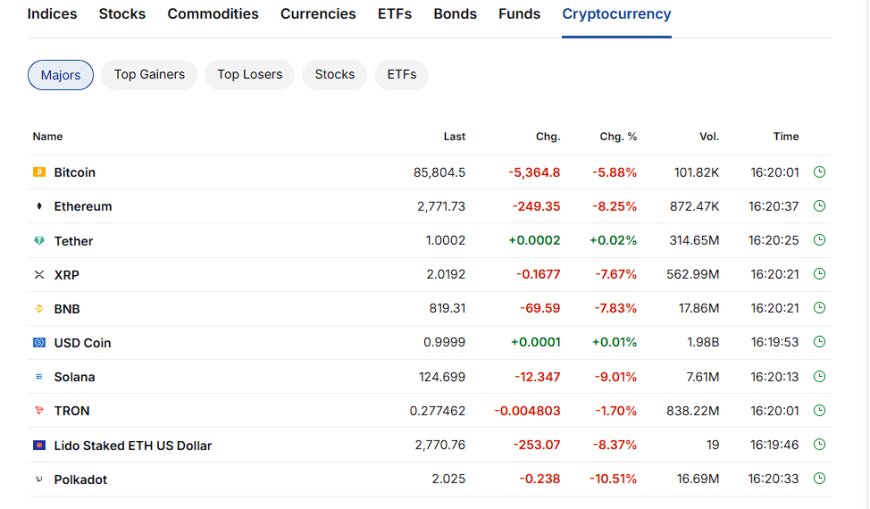Click the clock icon in BNB row

coord(820,308)
